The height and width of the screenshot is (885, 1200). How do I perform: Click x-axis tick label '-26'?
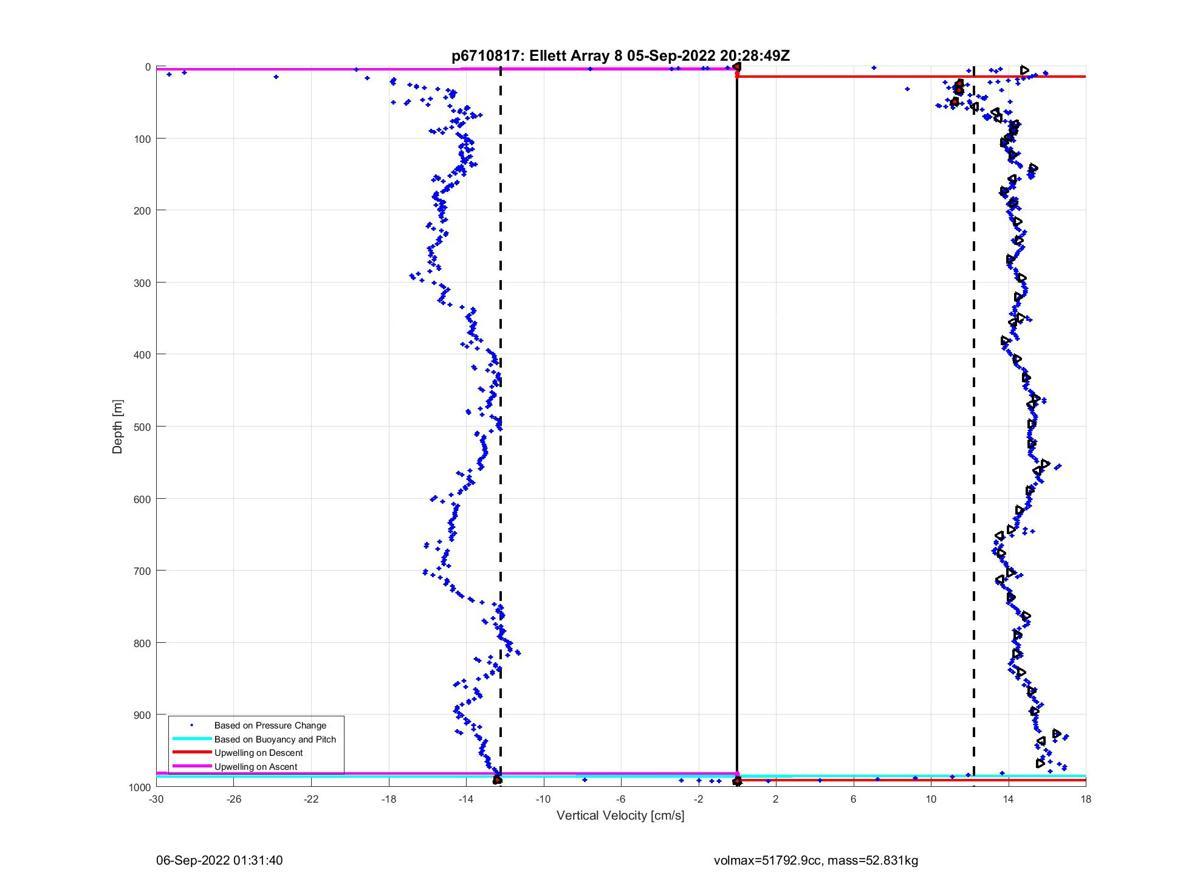[x=234, y=799]
